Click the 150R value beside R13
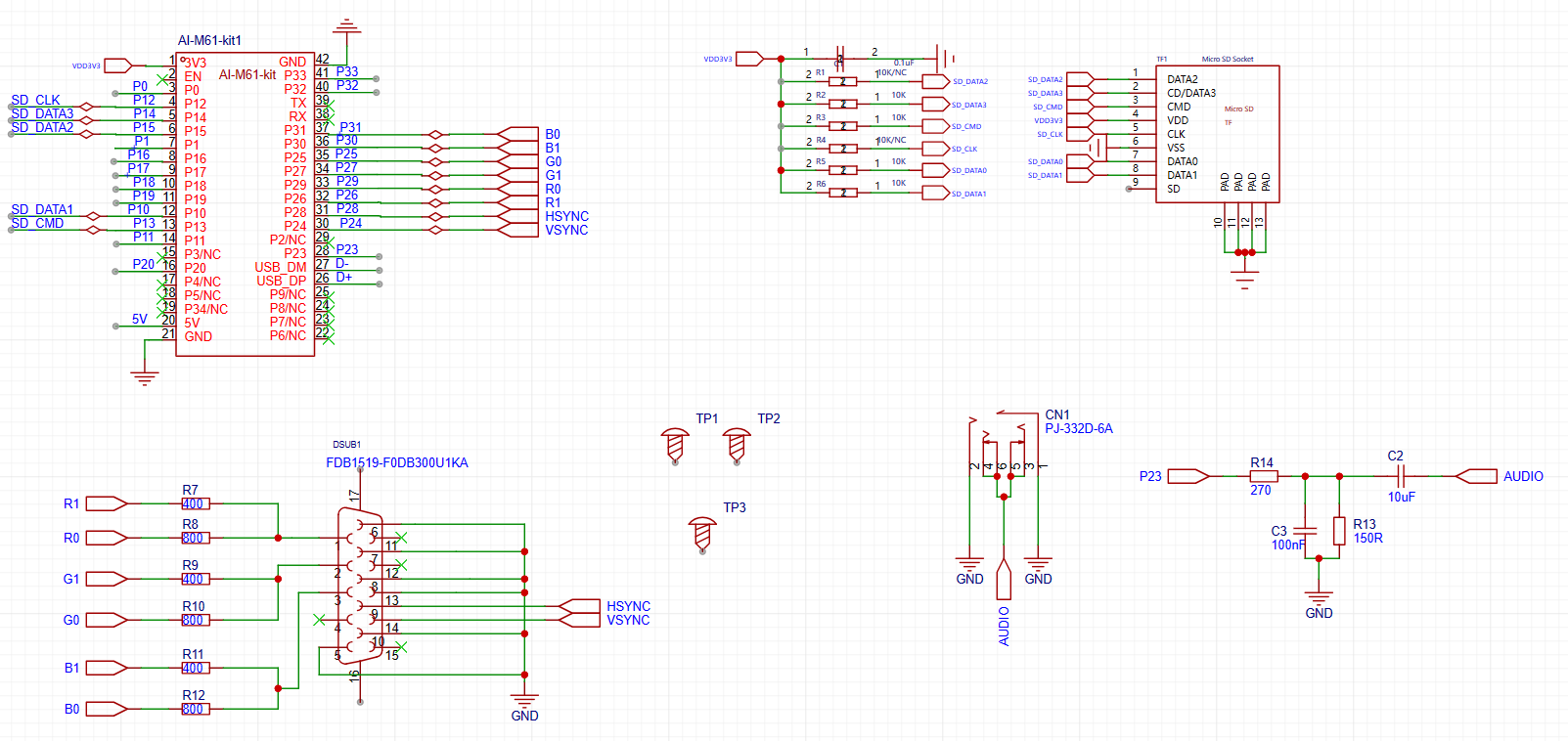 (1368, 538)
